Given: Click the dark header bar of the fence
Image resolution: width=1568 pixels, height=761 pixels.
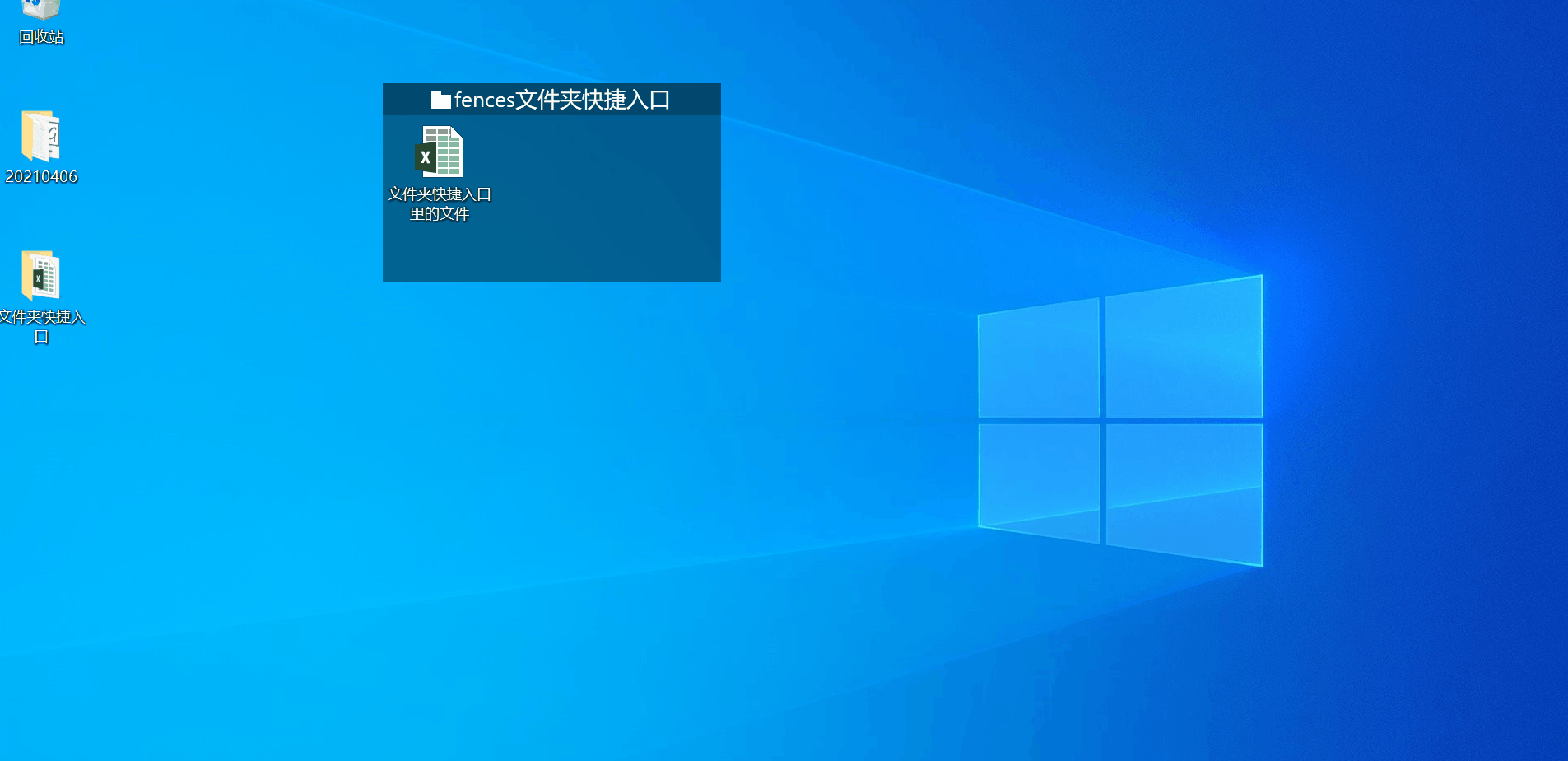Looking at the screenshot, I should 551,100.
